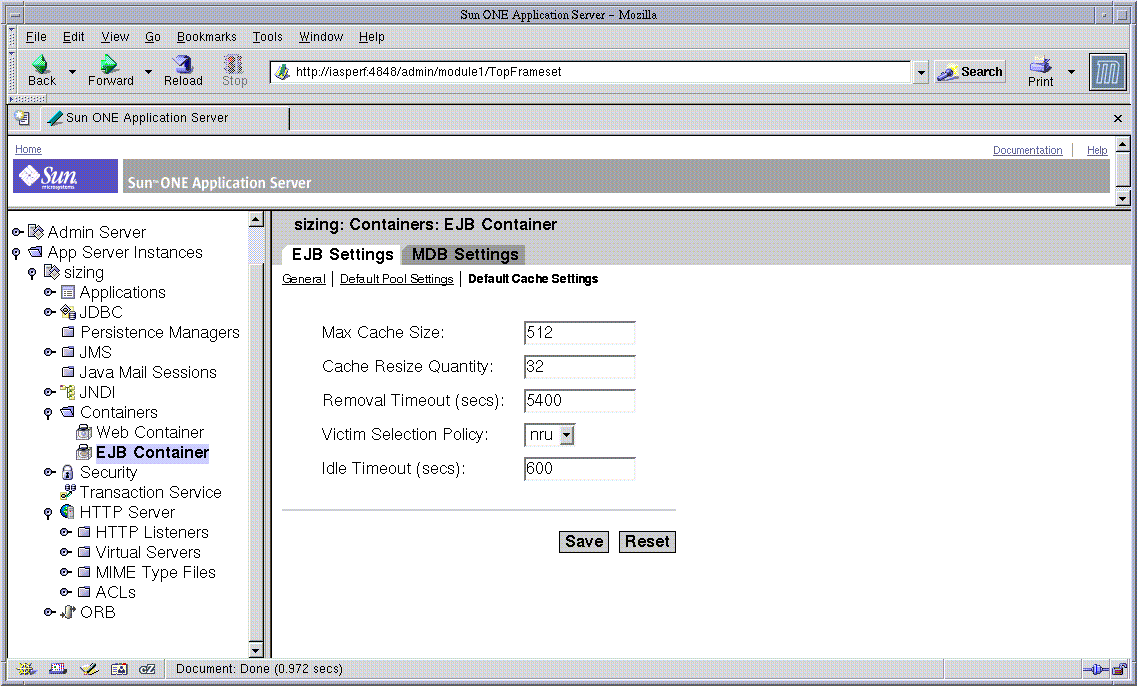
Task: Open Composer component in status bar
Action: [x=88, y=669]
